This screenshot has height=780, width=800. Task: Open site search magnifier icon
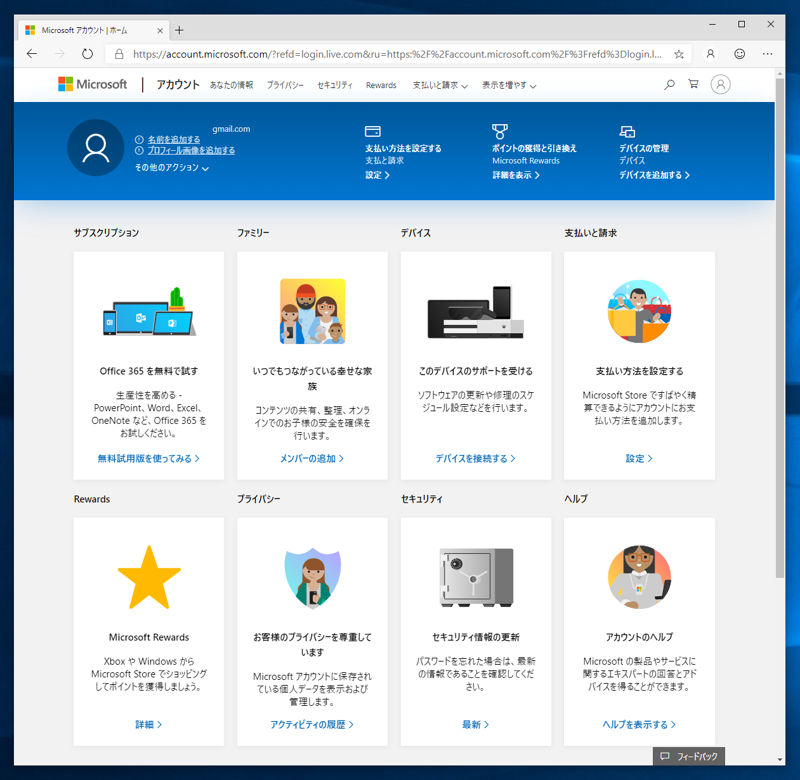coord(669,84)
